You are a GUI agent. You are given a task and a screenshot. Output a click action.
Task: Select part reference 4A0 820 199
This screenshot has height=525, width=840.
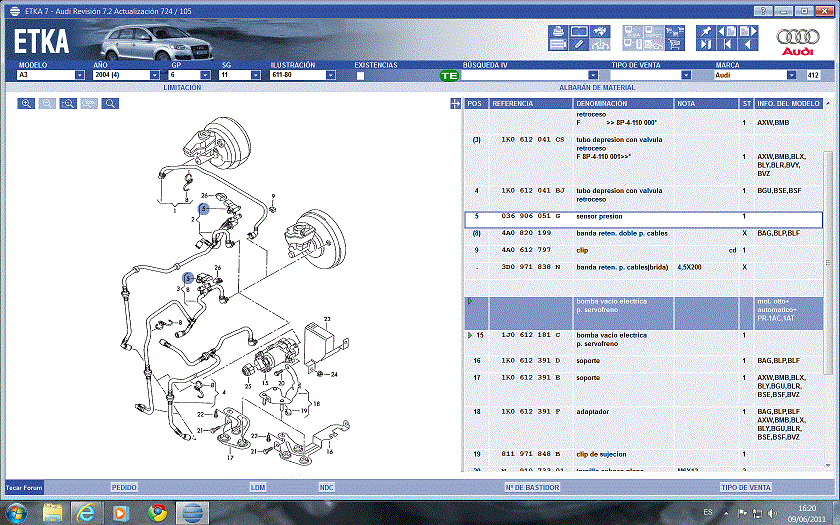point(526,233)
